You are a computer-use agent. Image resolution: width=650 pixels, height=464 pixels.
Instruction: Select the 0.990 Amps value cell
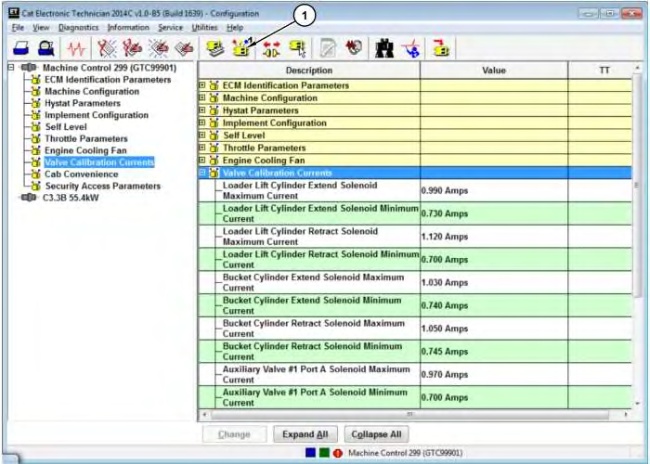point(494,191)
